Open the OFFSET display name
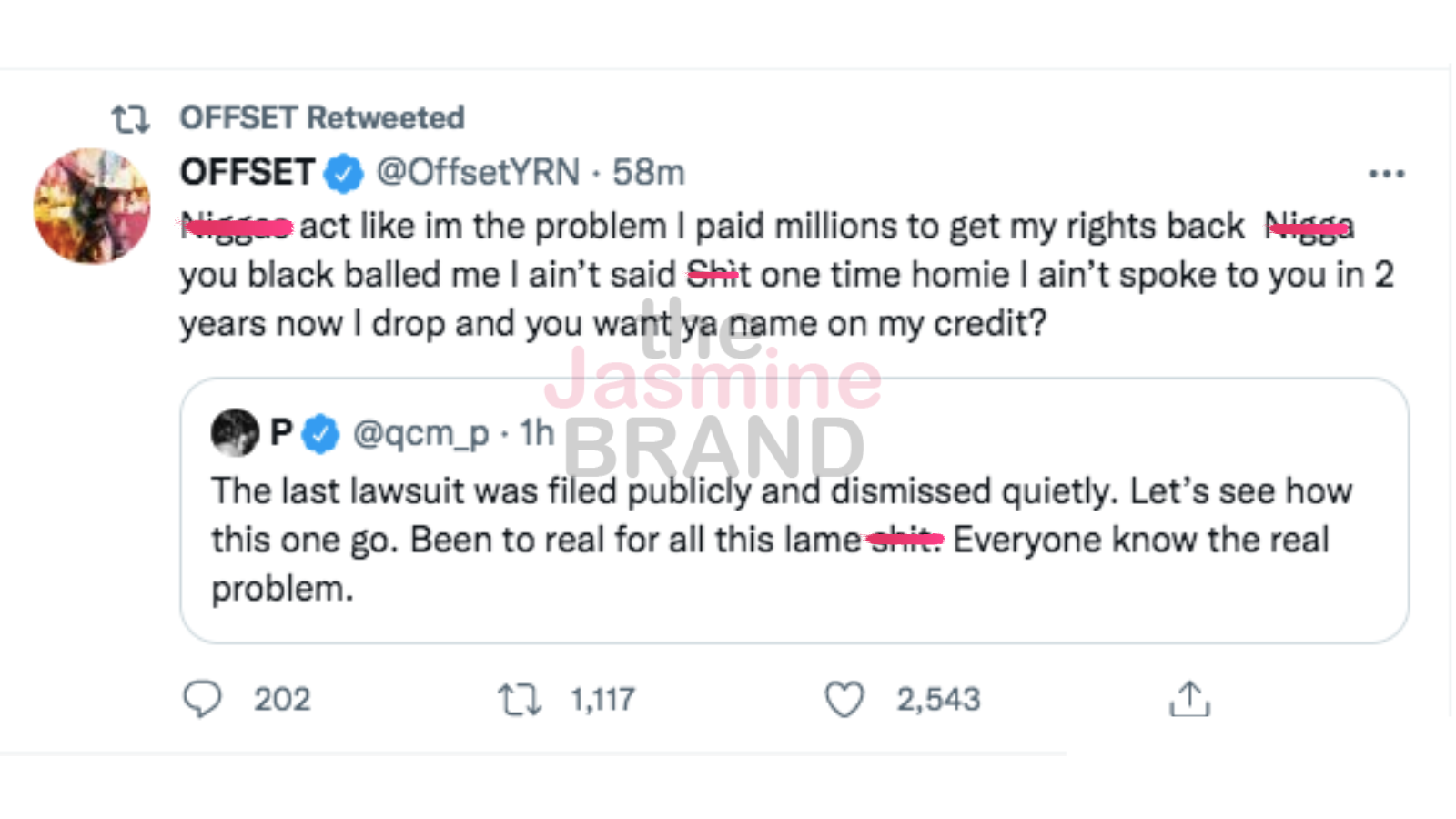Image resolution: width=1456 pixels, height=819 pixels. click(x=246, y=172)
